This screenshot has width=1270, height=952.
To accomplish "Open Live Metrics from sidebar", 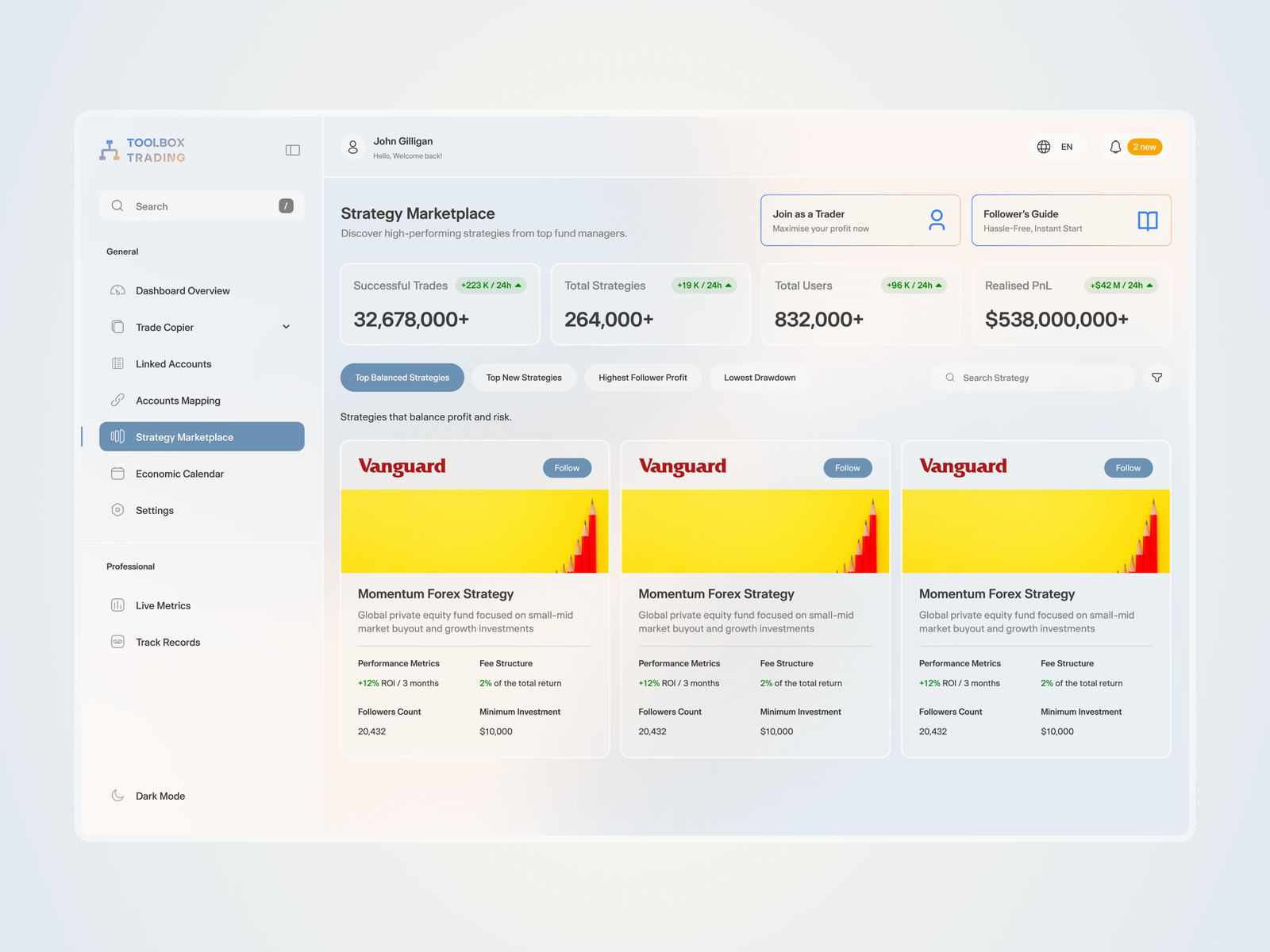I will pyautogui.click(x=163, y=605).
